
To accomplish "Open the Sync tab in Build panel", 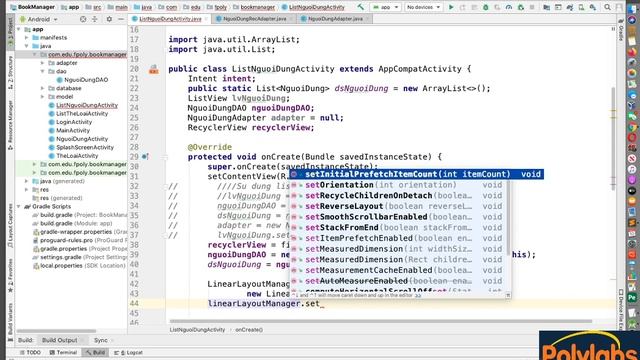I will tap(101, 340).
